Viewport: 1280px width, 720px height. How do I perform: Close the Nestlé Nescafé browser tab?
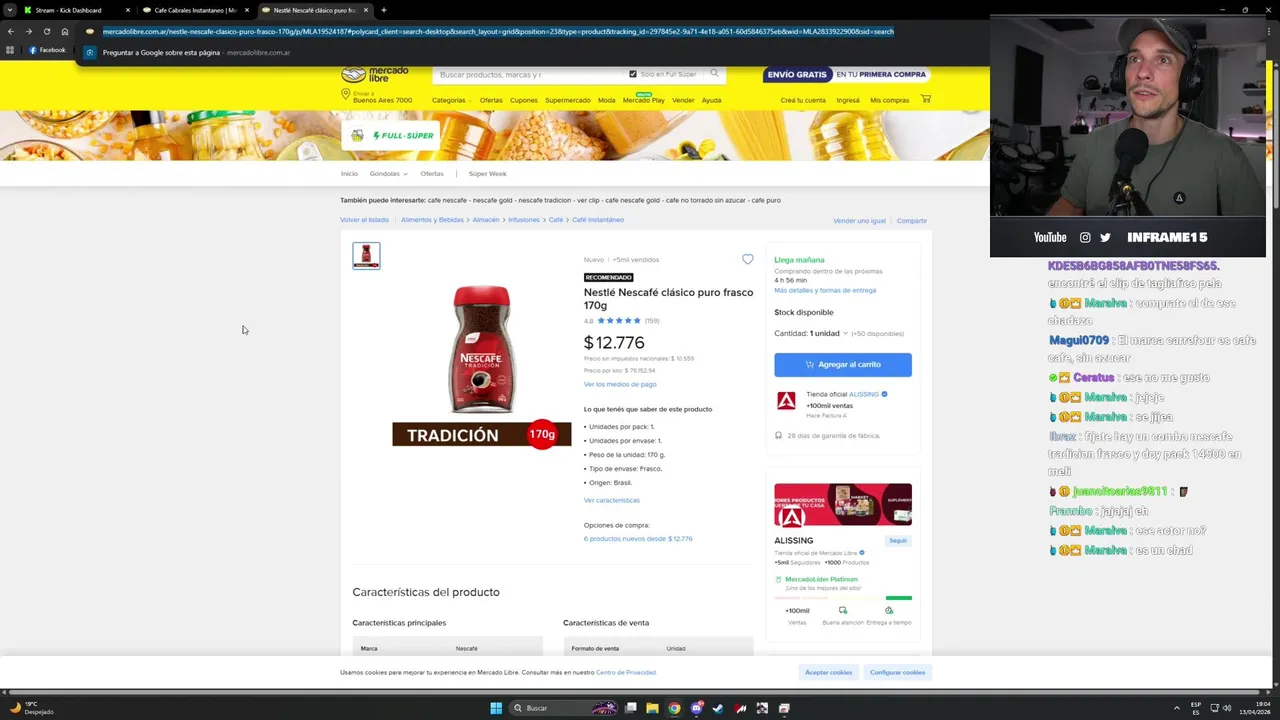point(366,10)
